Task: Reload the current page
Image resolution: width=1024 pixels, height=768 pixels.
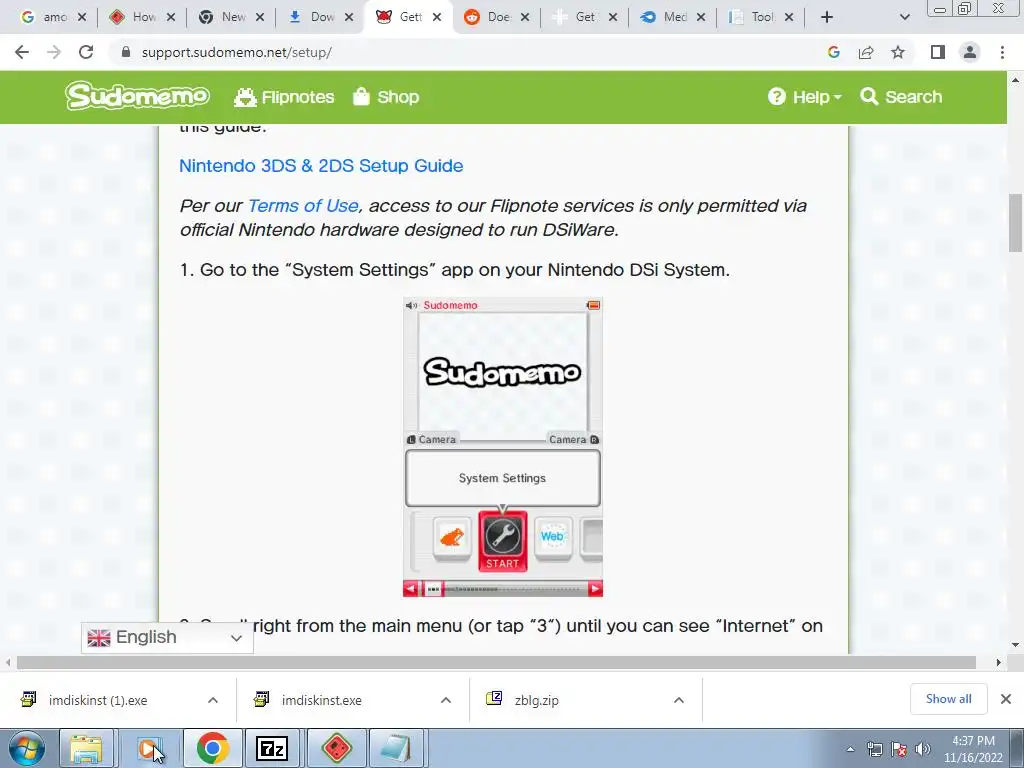Action: coord(86,52)
